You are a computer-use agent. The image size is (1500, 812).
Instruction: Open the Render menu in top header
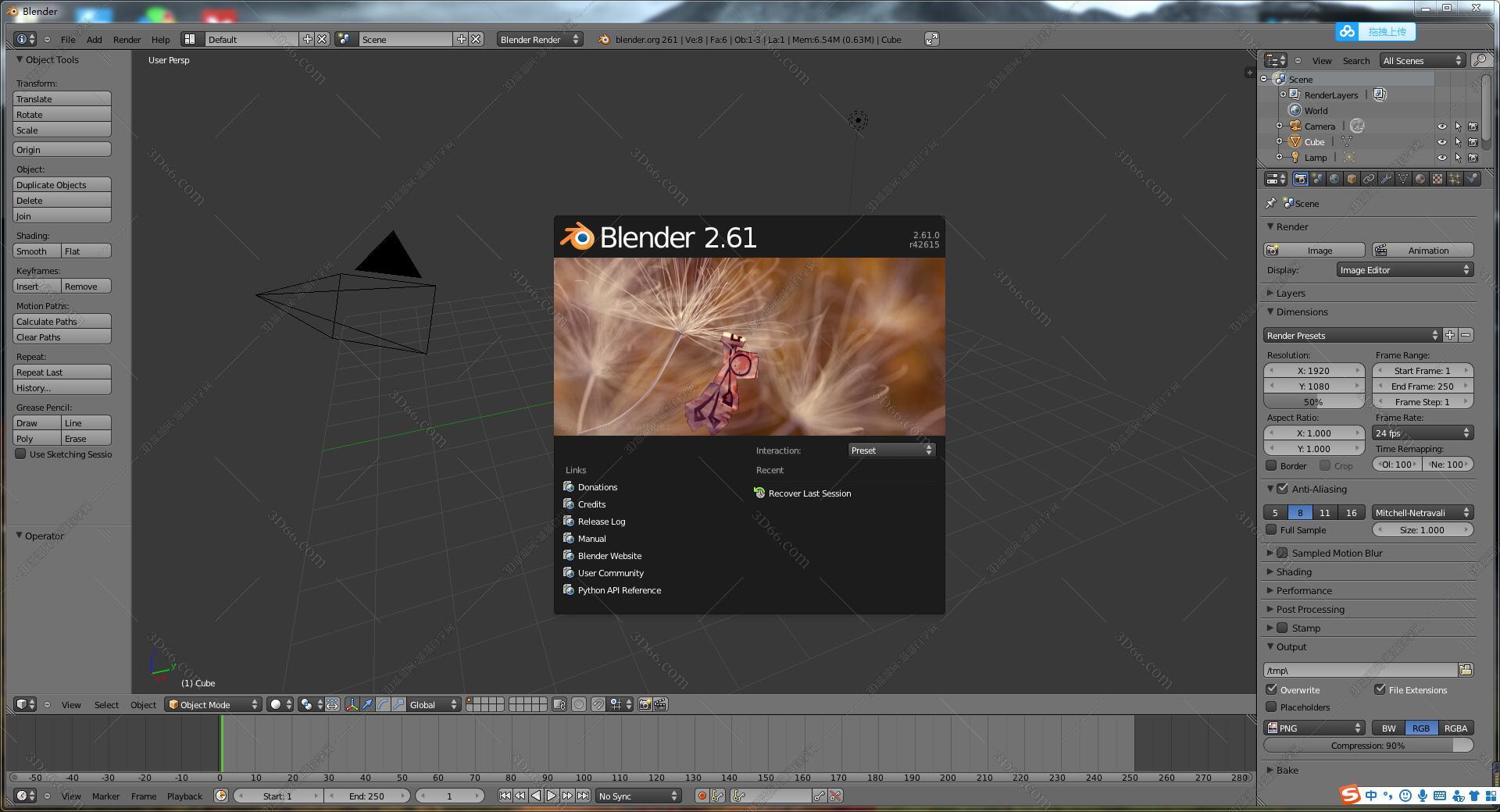click(x=127, y=39)
